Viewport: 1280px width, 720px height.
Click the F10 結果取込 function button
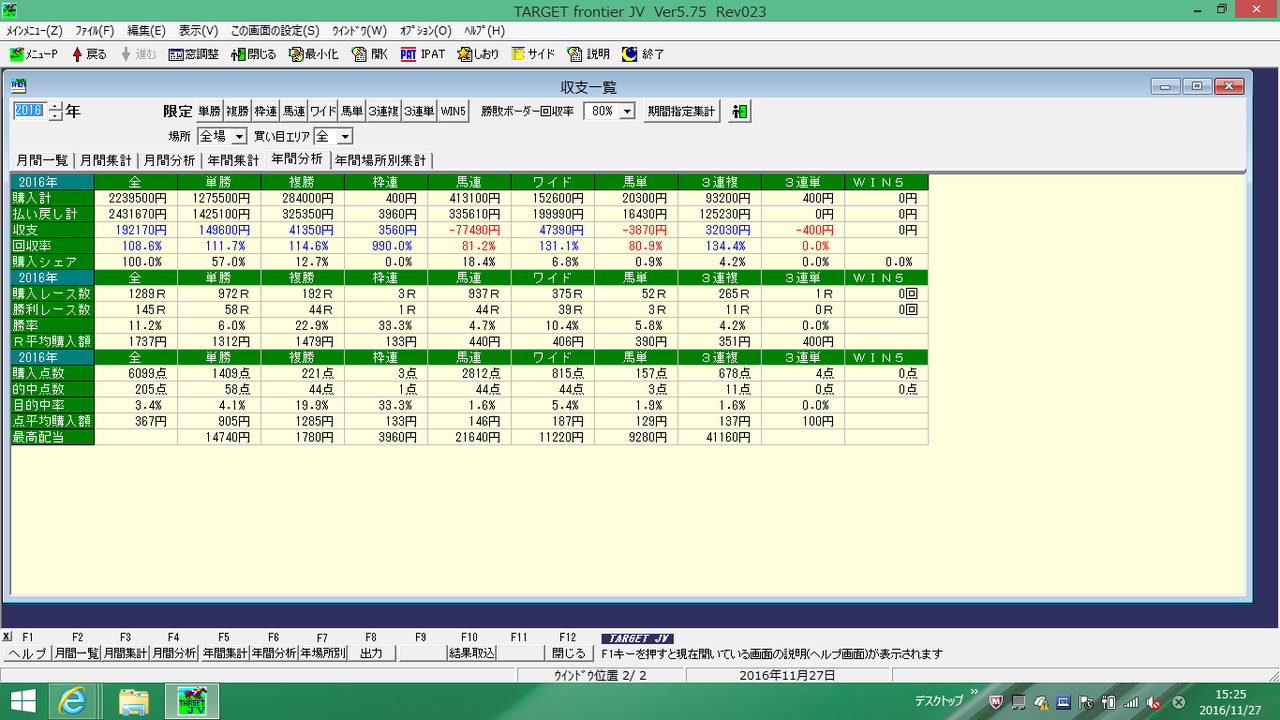(x=470, y=654)
